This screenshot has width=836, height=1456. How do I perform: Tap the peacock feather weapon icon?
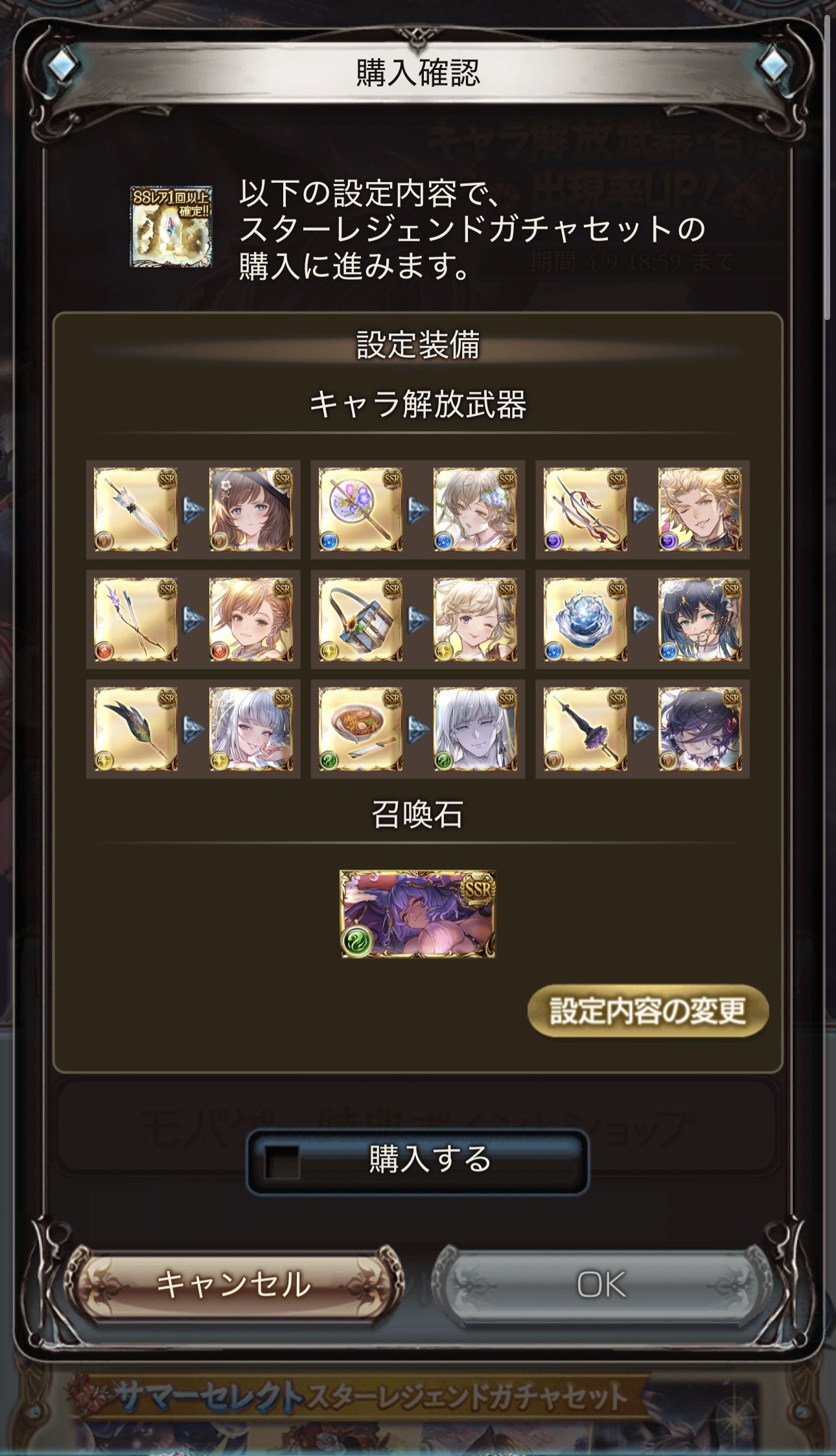[135, 729]
